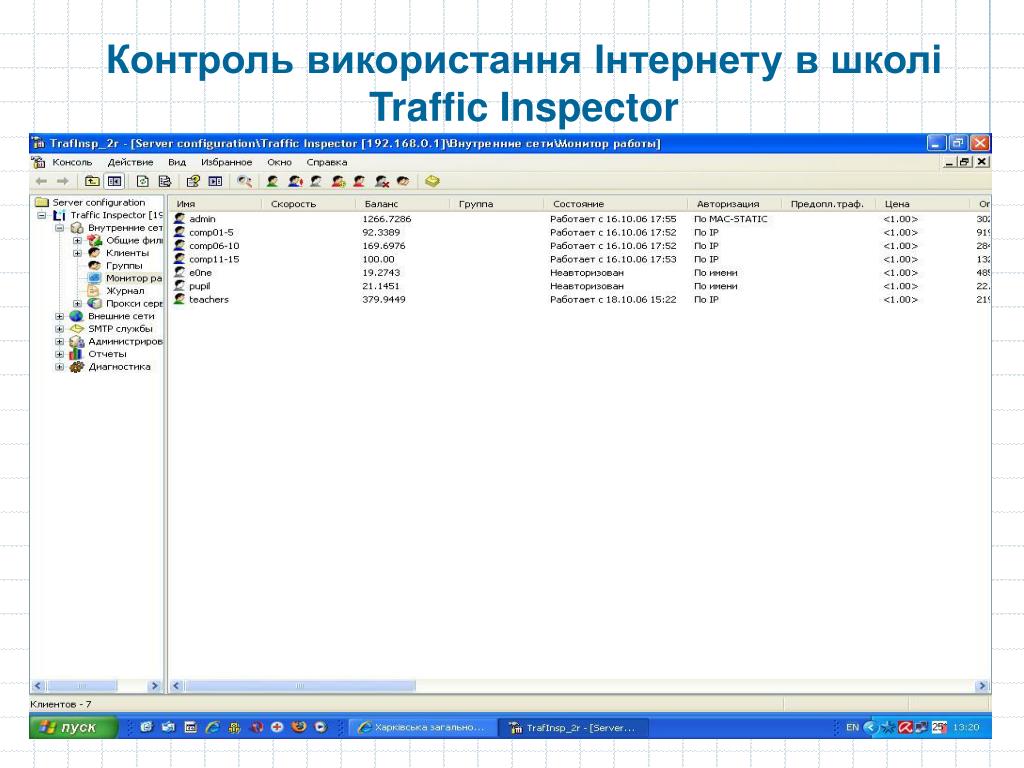Click the Диагностика gear icon in tree

click(76, 367)
